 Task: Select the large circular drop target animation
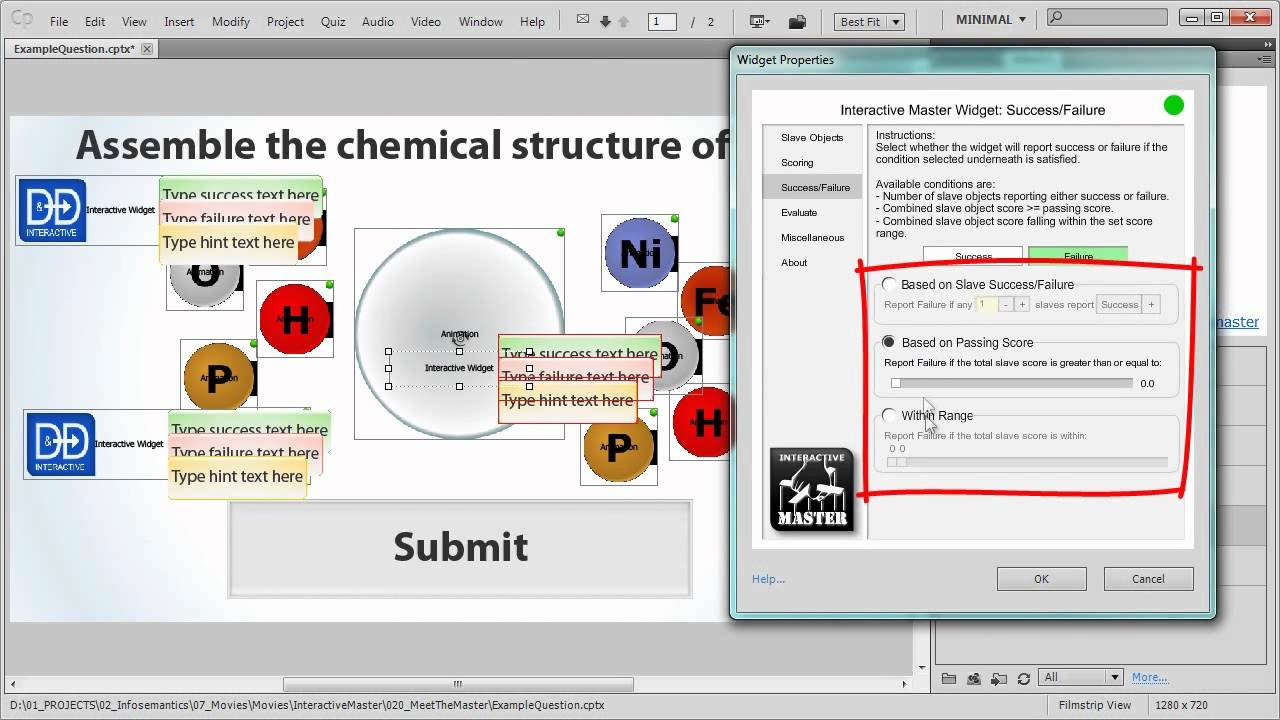click(x=459, y=333)
